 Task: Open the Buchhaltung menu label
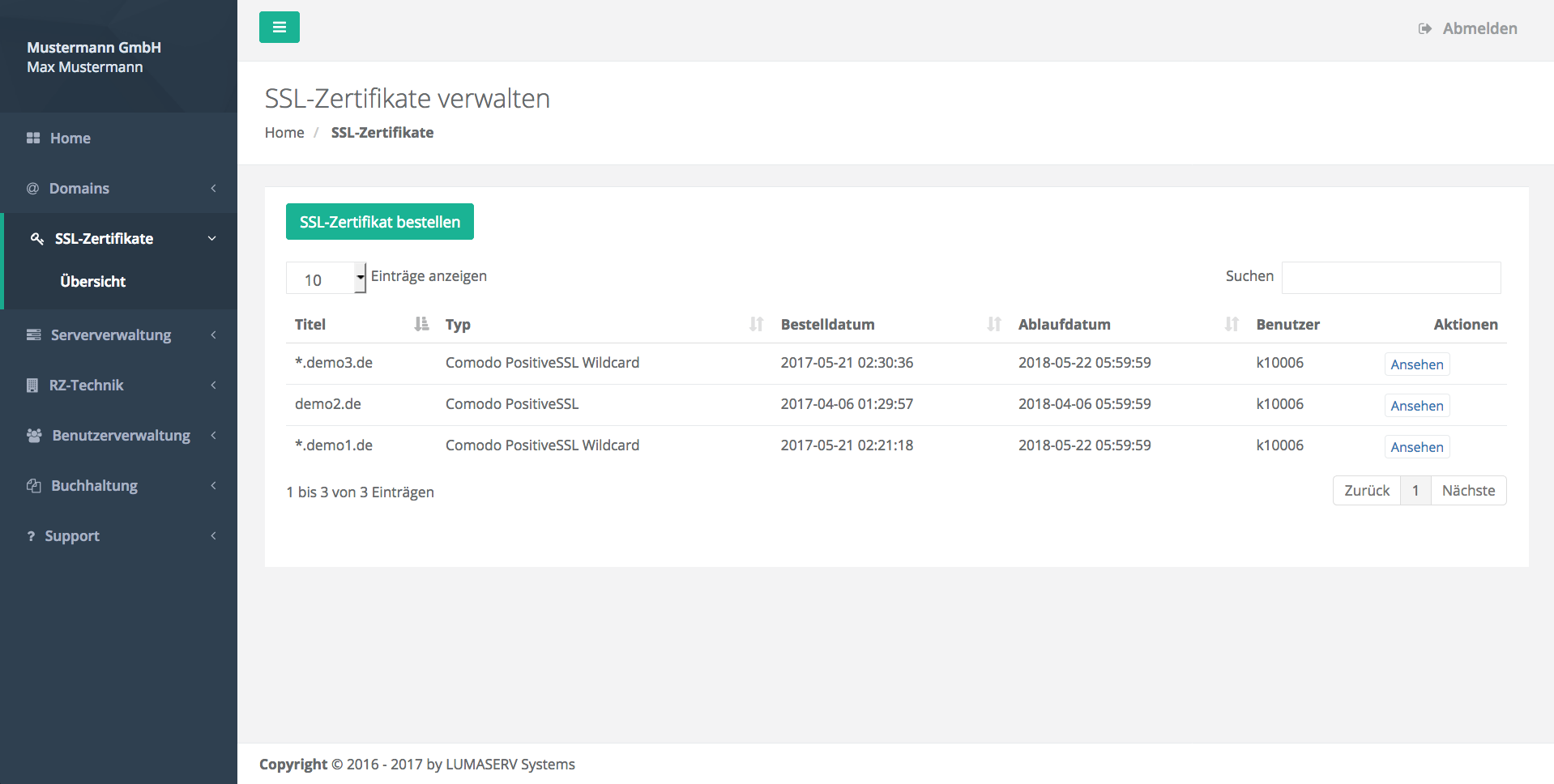coord(95,486)
